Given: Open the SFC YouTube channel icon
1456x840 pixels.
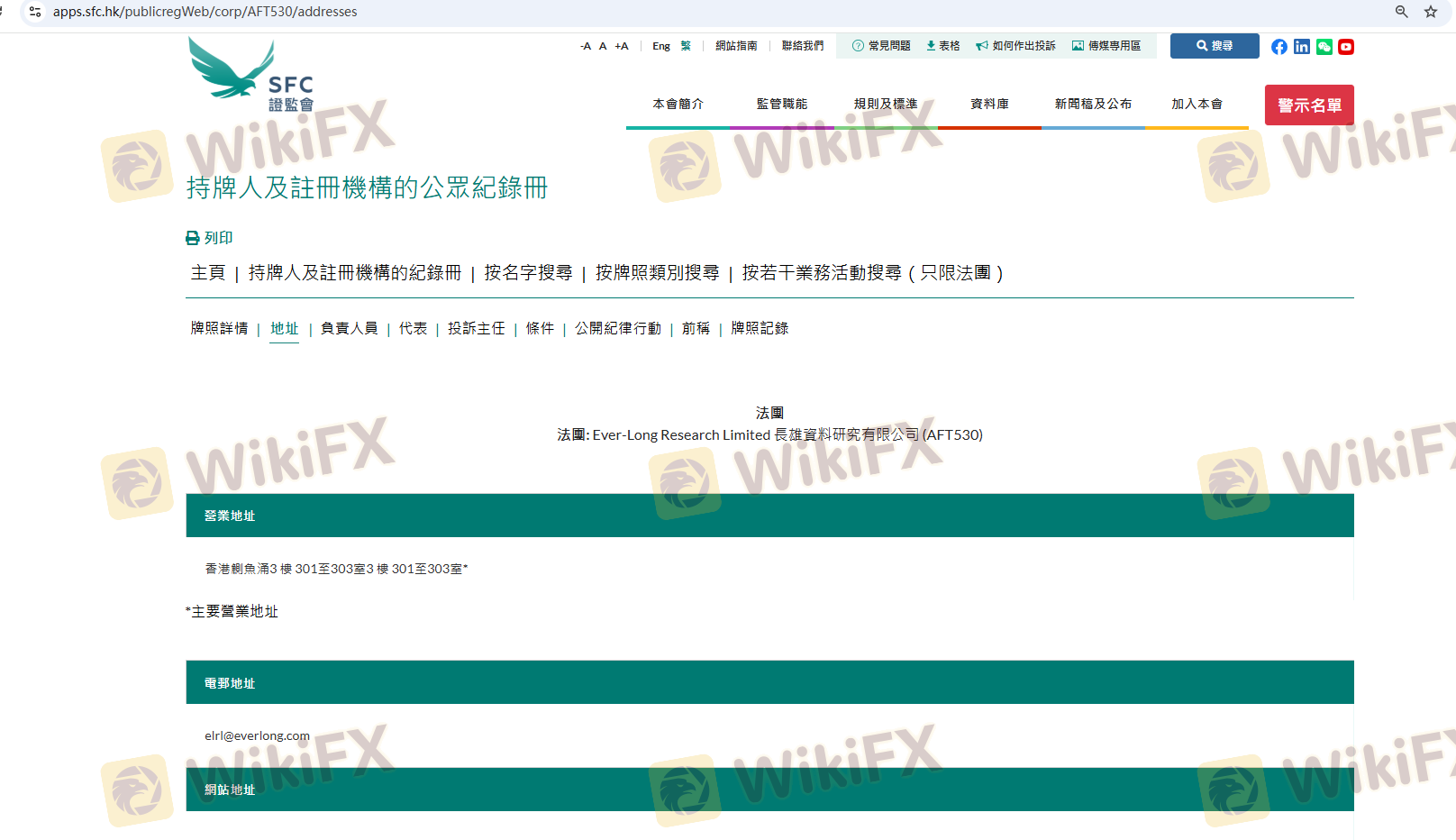Looking at the screenshot, I should point(1346,47).
